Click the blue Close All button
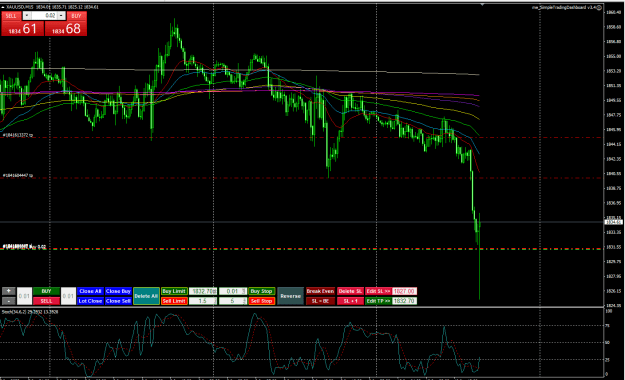This screenshot has width=625, height=380. tap(90, 291)
